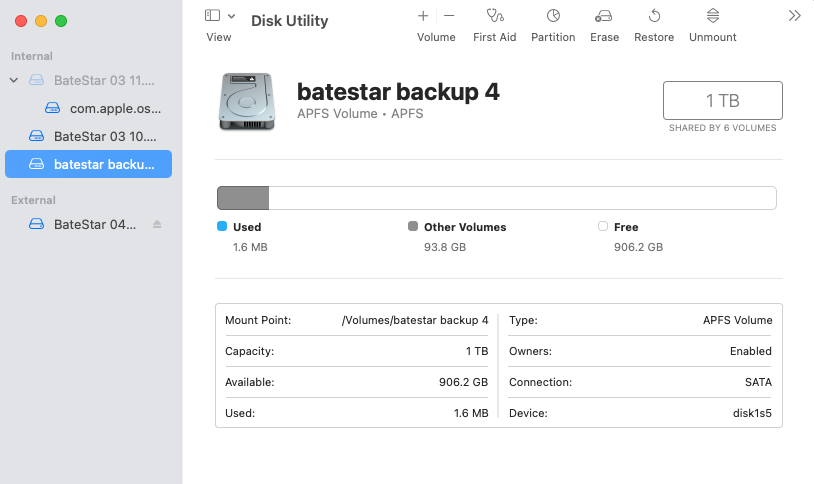Image resolution: width=814 pixels, height=484 pixels.
Task: Click the Device value disk1s5
Action: pos(752,413)
